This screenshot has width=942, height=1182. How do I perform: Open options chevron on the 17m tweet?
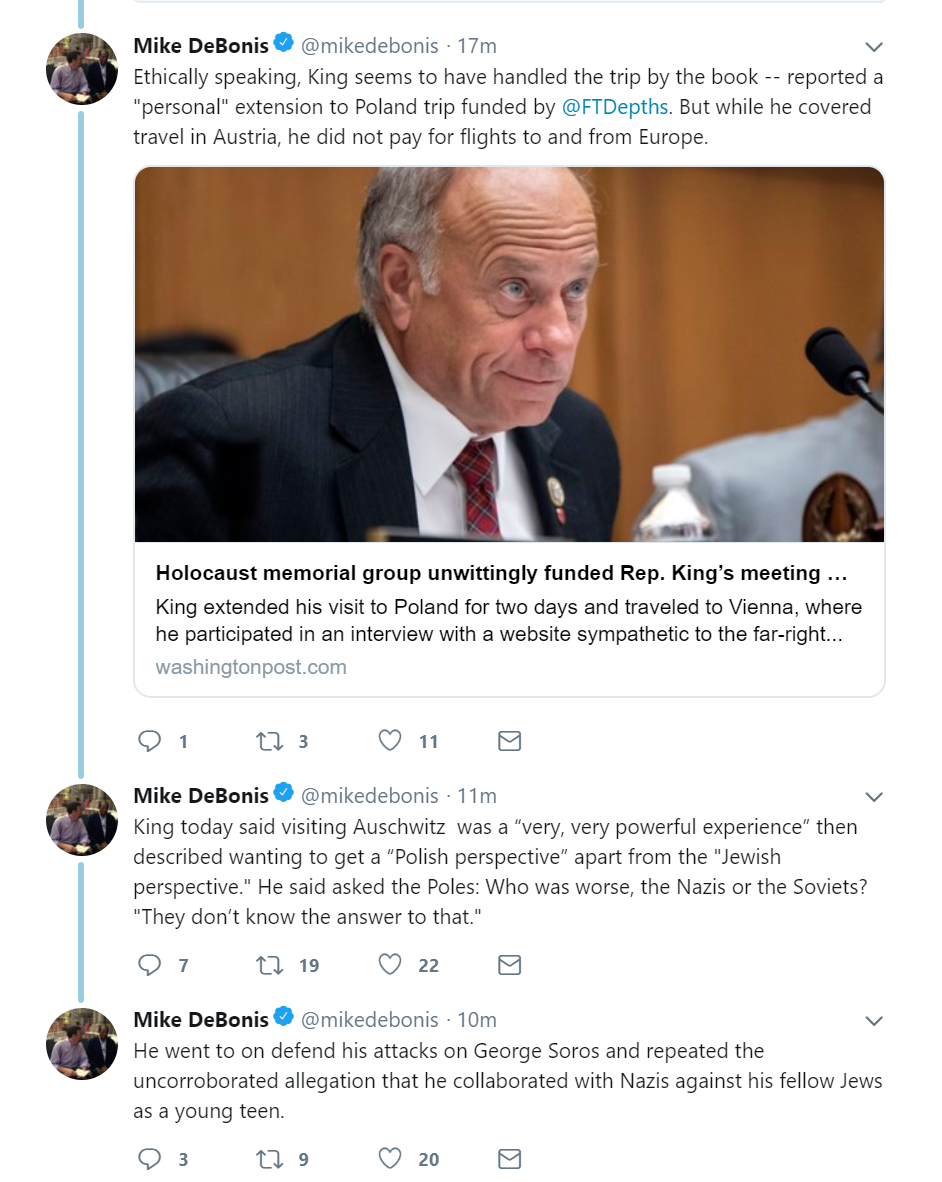point(873,47)
